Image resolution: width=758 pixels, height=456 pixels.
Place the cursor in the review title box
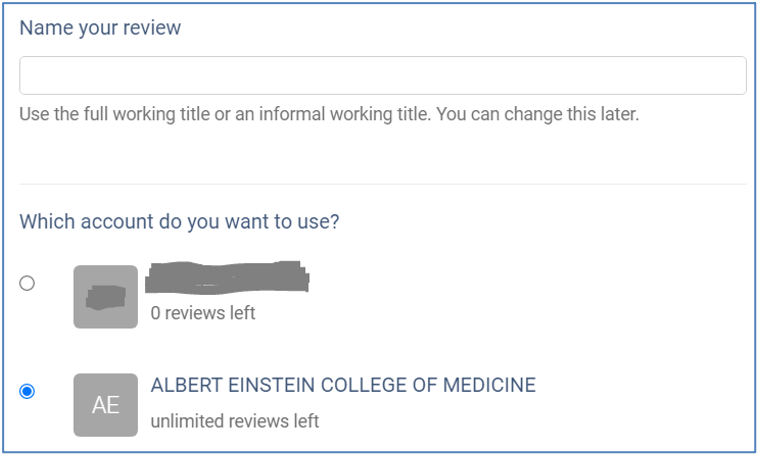coord(382,76)
